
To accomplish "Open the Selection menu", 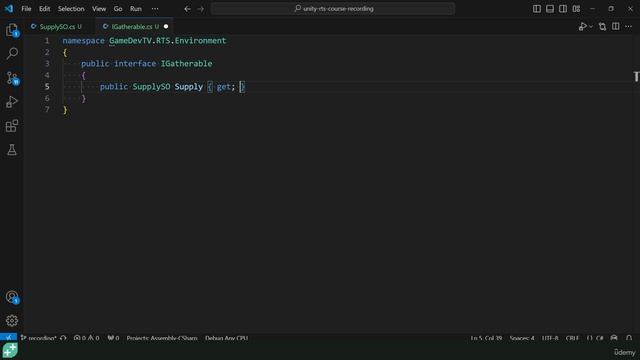I will click(71, 9).
